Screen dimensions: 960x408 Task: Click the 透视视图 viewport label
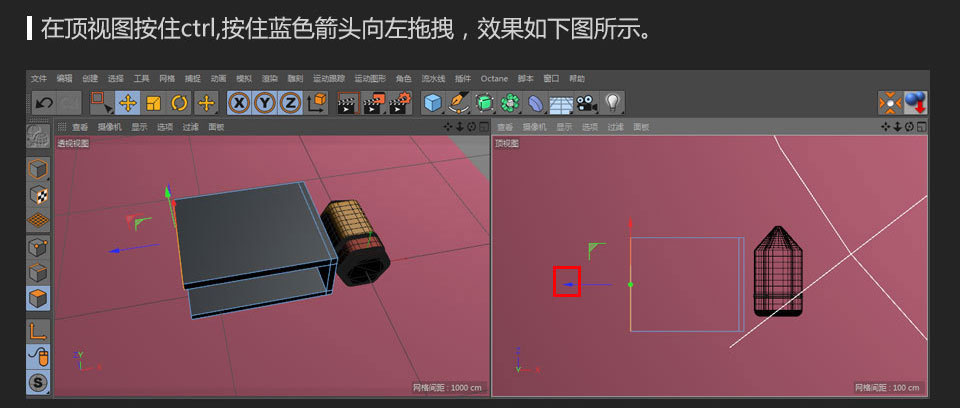tap(73, 143)
